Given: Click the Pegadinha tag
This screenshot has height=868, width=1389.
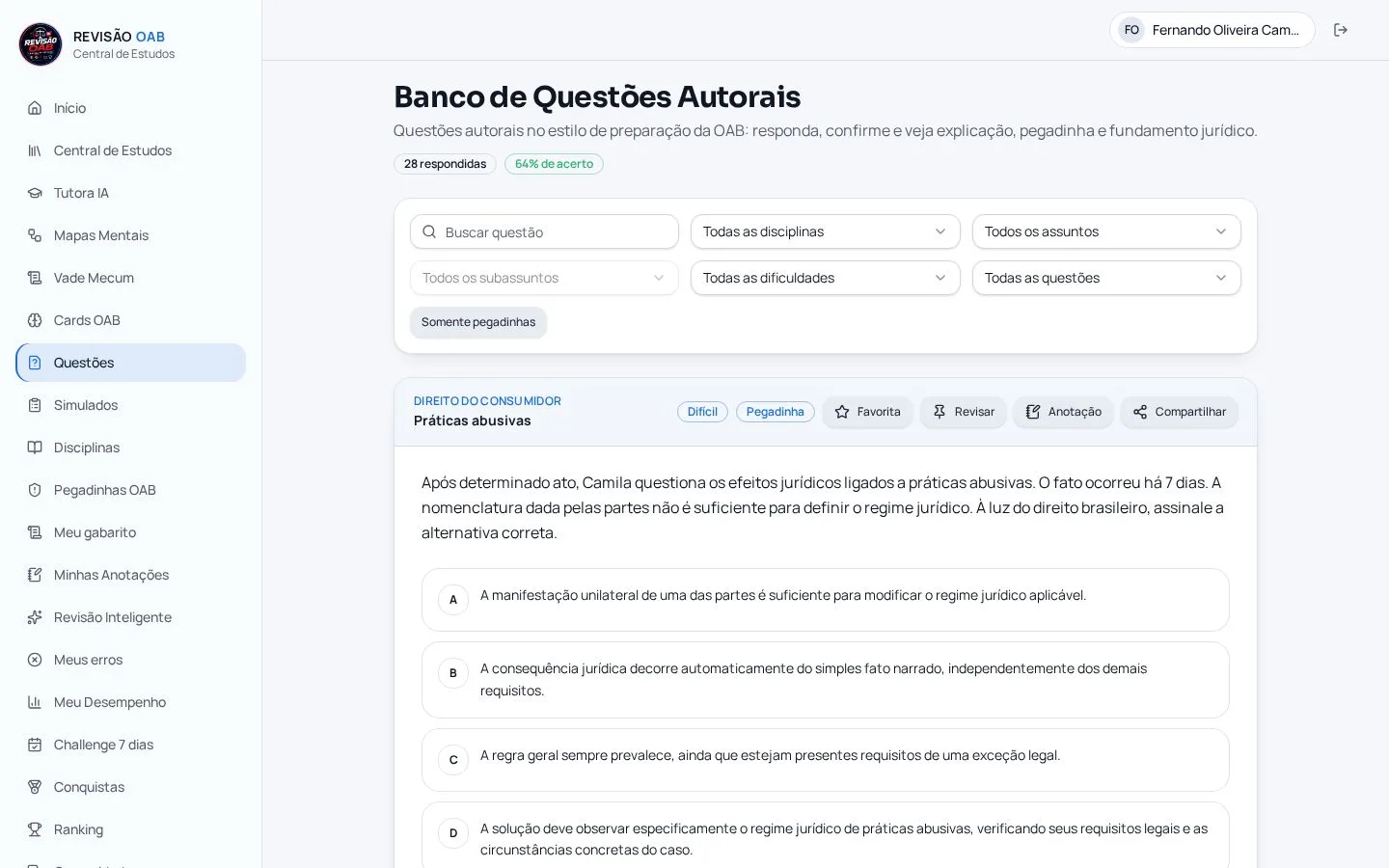Looking at the screenshot, I should pos(776,412).
